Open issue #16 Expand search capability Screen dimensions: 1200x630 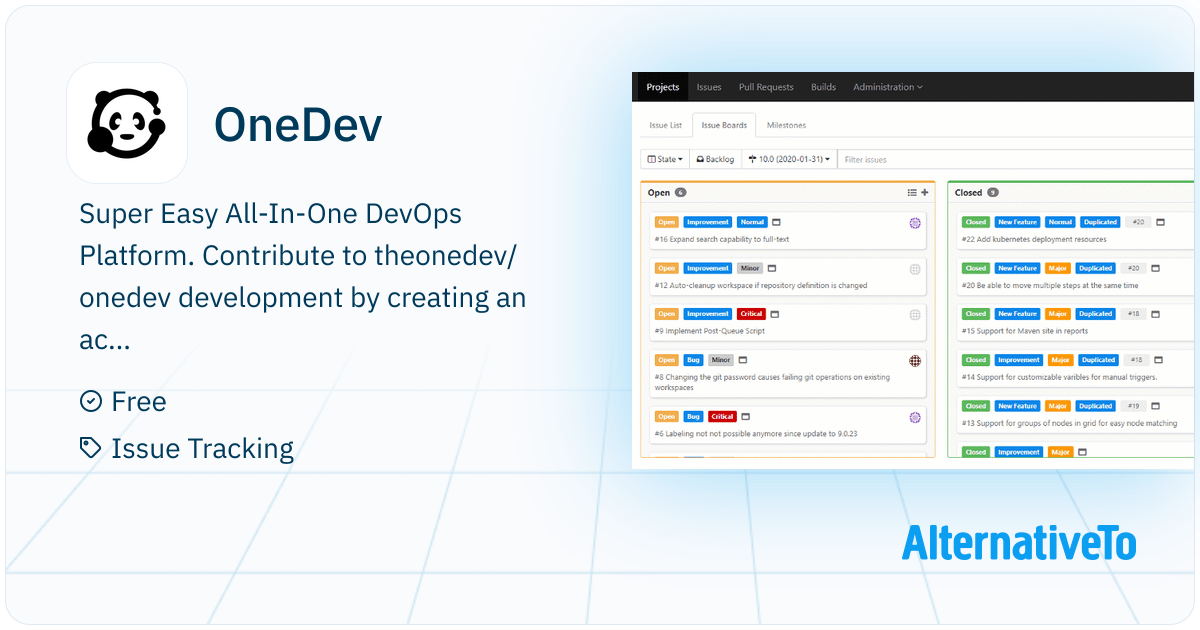(x=722, y=240)
